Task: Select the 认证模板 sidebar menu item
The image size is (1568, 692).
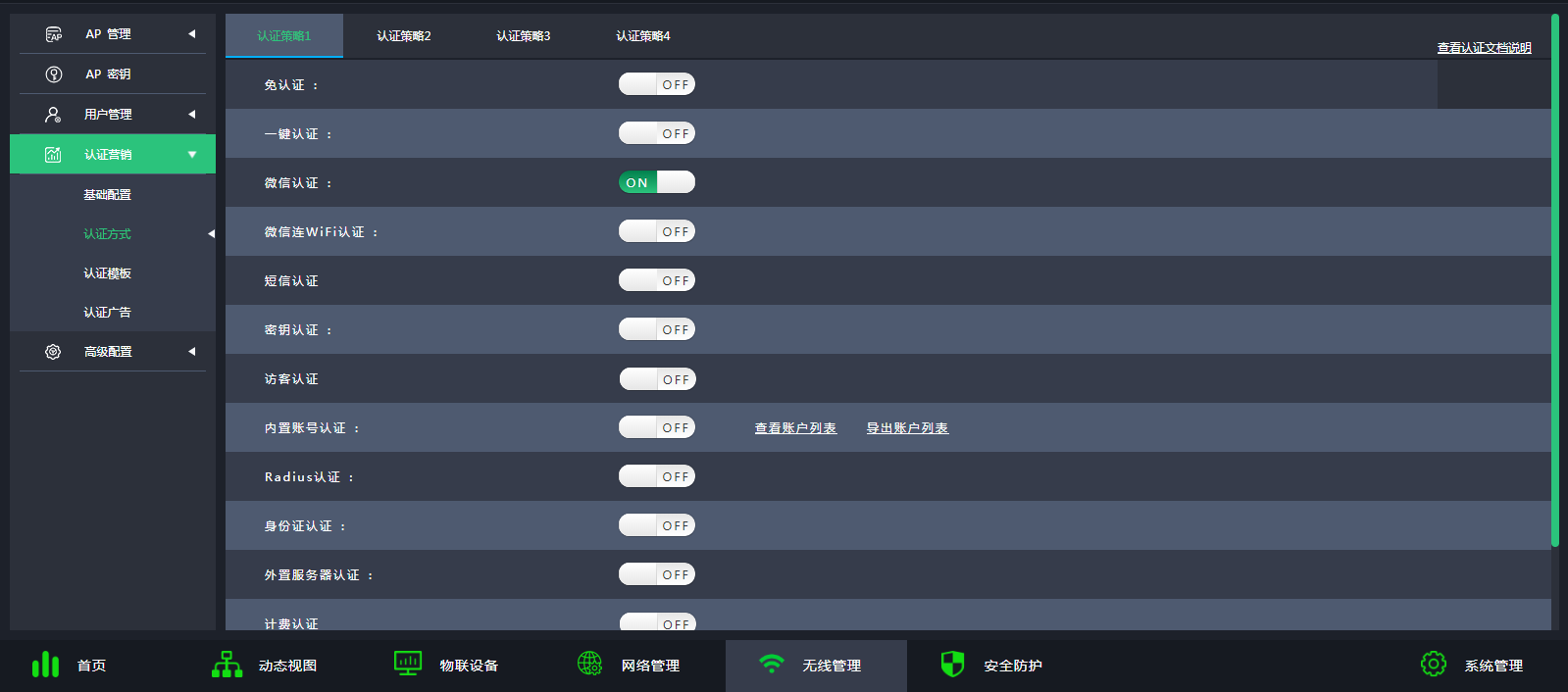Action: point(107,273)
